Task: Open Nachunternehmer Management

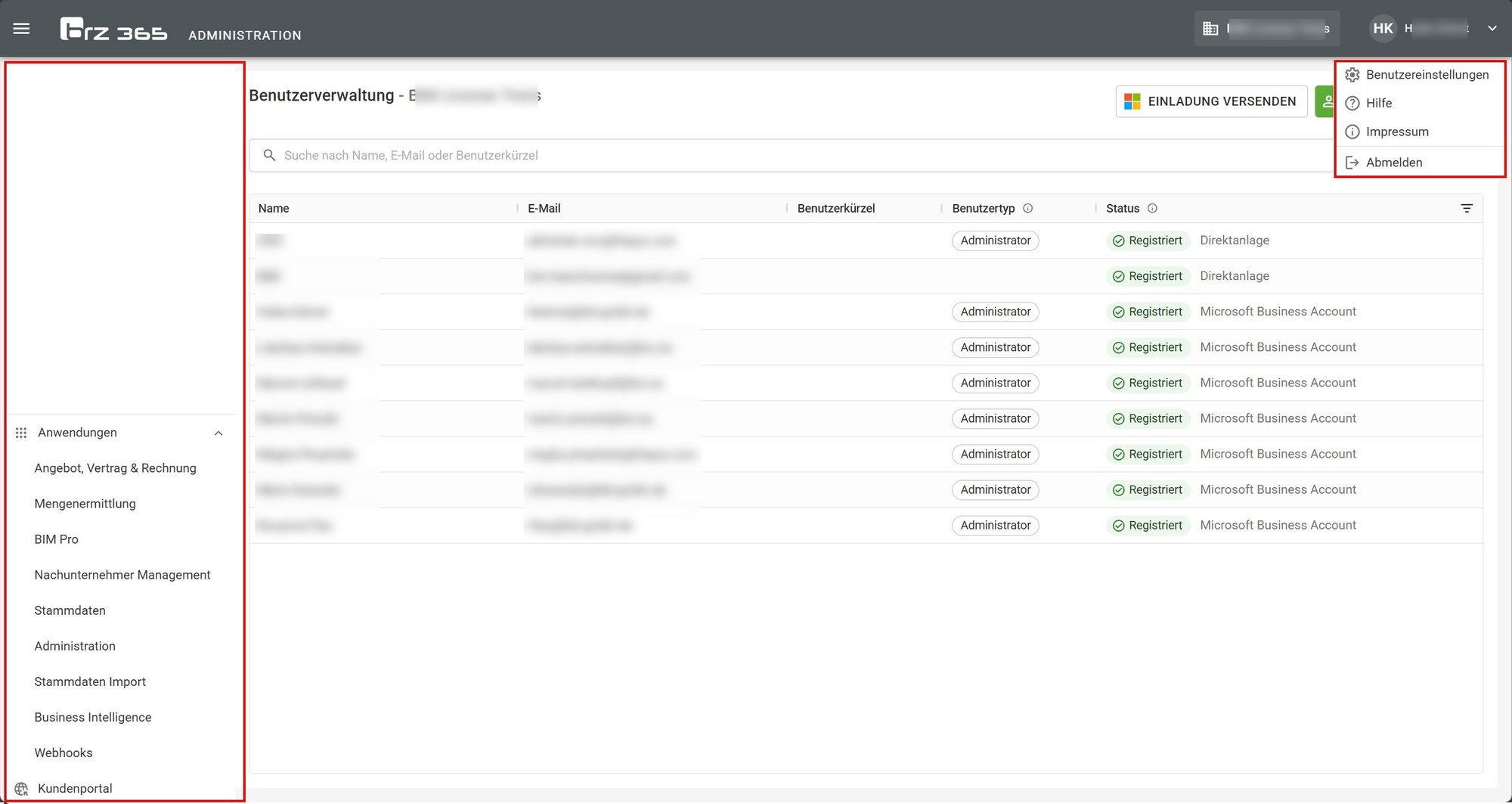Action: 122,575
